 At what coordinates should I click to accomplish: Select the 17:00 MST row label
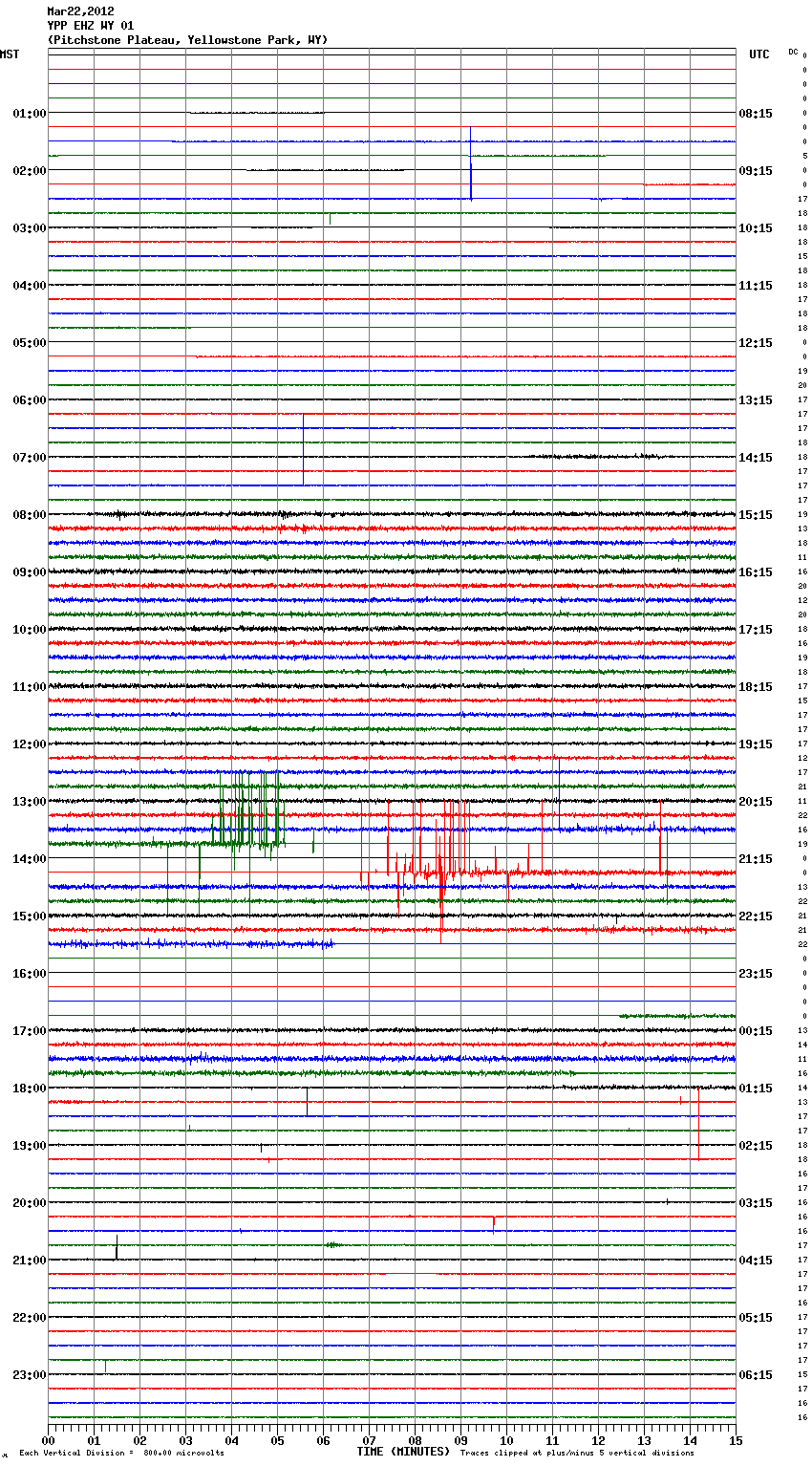[30, 1031]
